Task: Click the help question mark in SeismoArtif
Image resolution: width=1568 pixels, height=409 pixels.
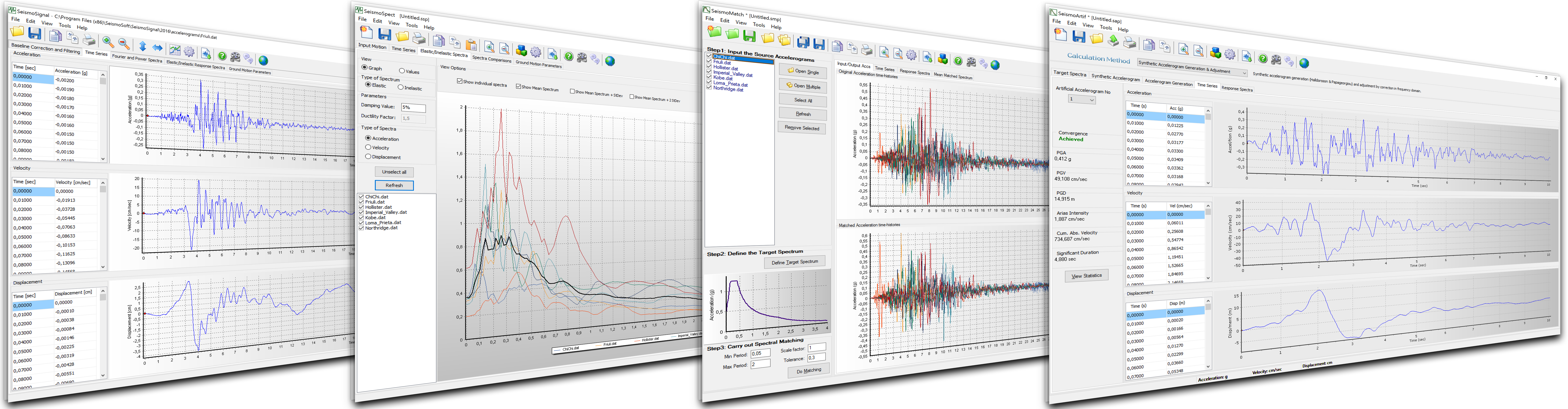Action: [1263, 58]
